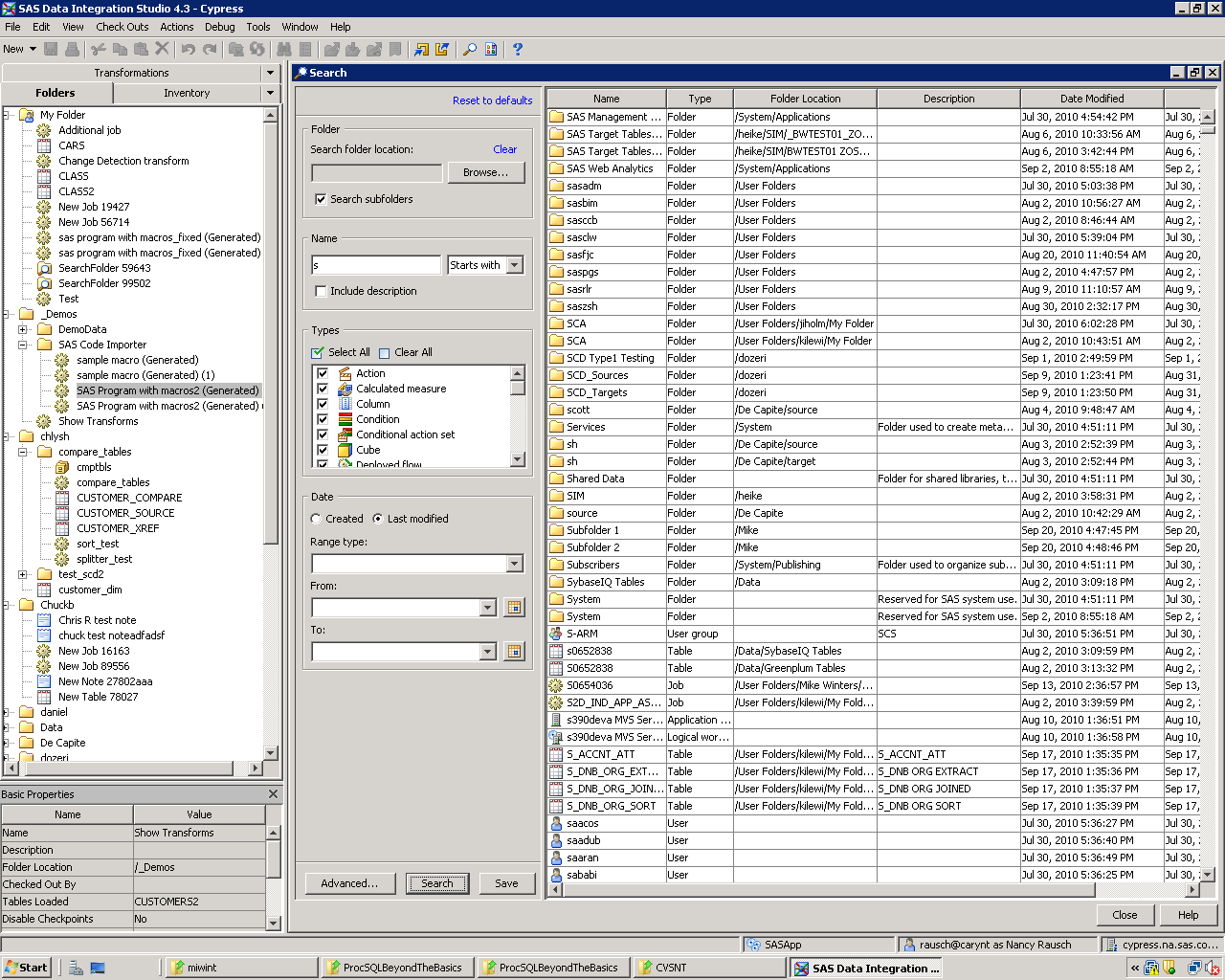Viewport: 1225px width, 980px height.
Task: Click the search results vertical scrollbar
Action: (1207, 496)
